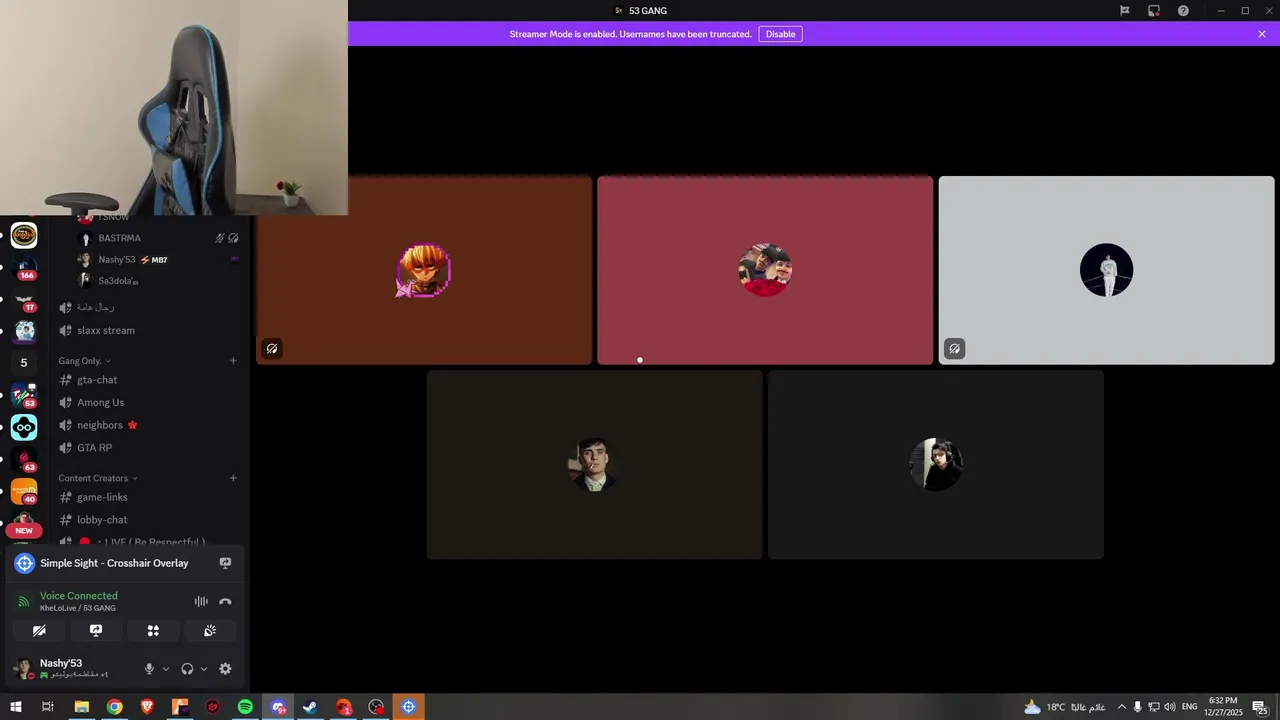Open Google Chrome from taskbar
The image size is (1280, 720).
115,707
